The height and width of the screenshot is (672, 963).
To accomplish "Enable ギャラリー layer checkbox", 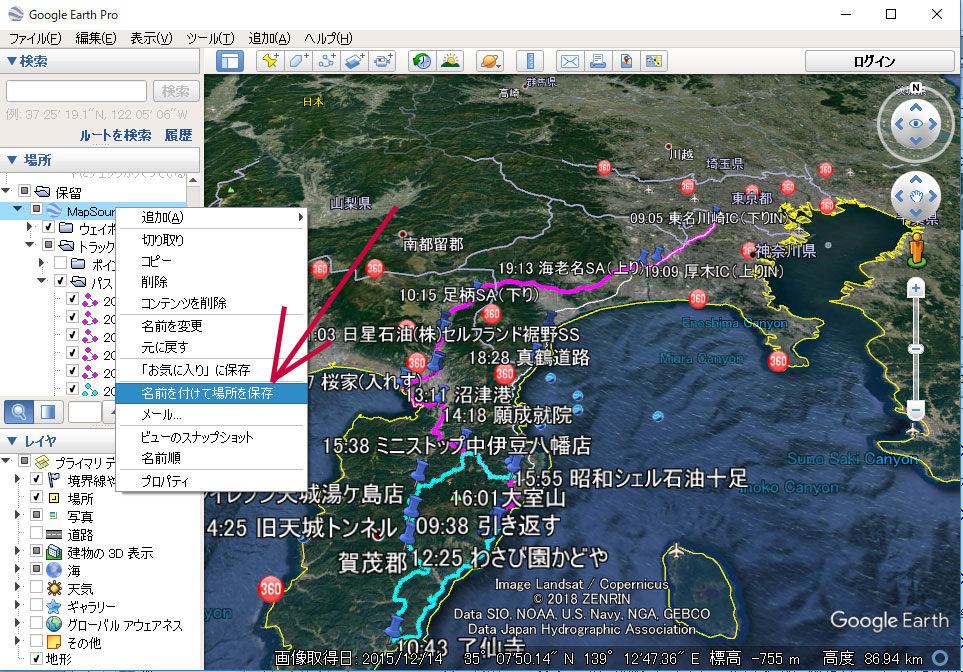I will pos(36,605).
